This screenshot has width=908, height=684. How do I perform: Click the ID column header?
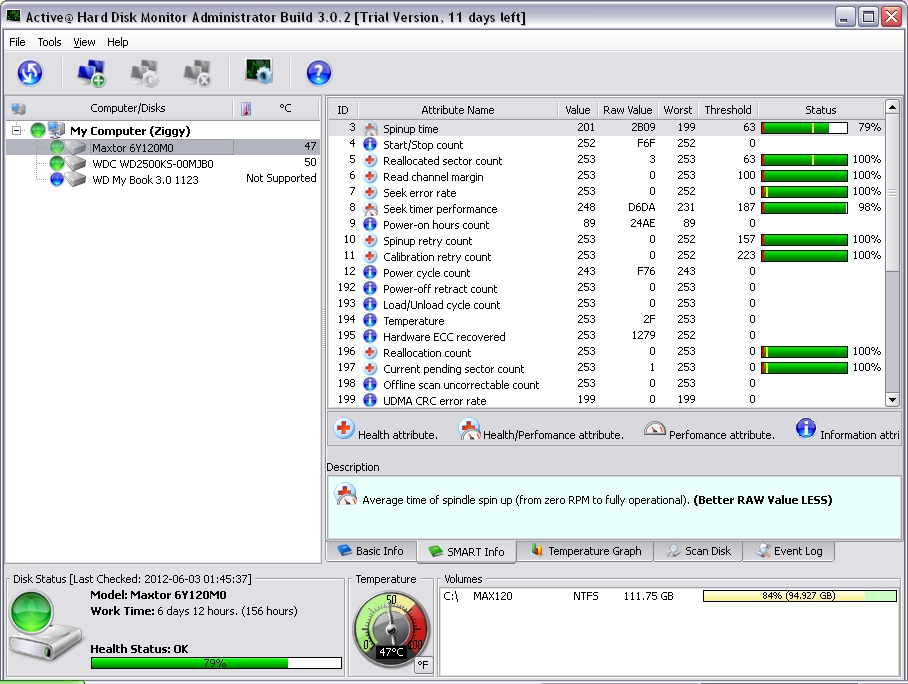[x=343, y=109]
